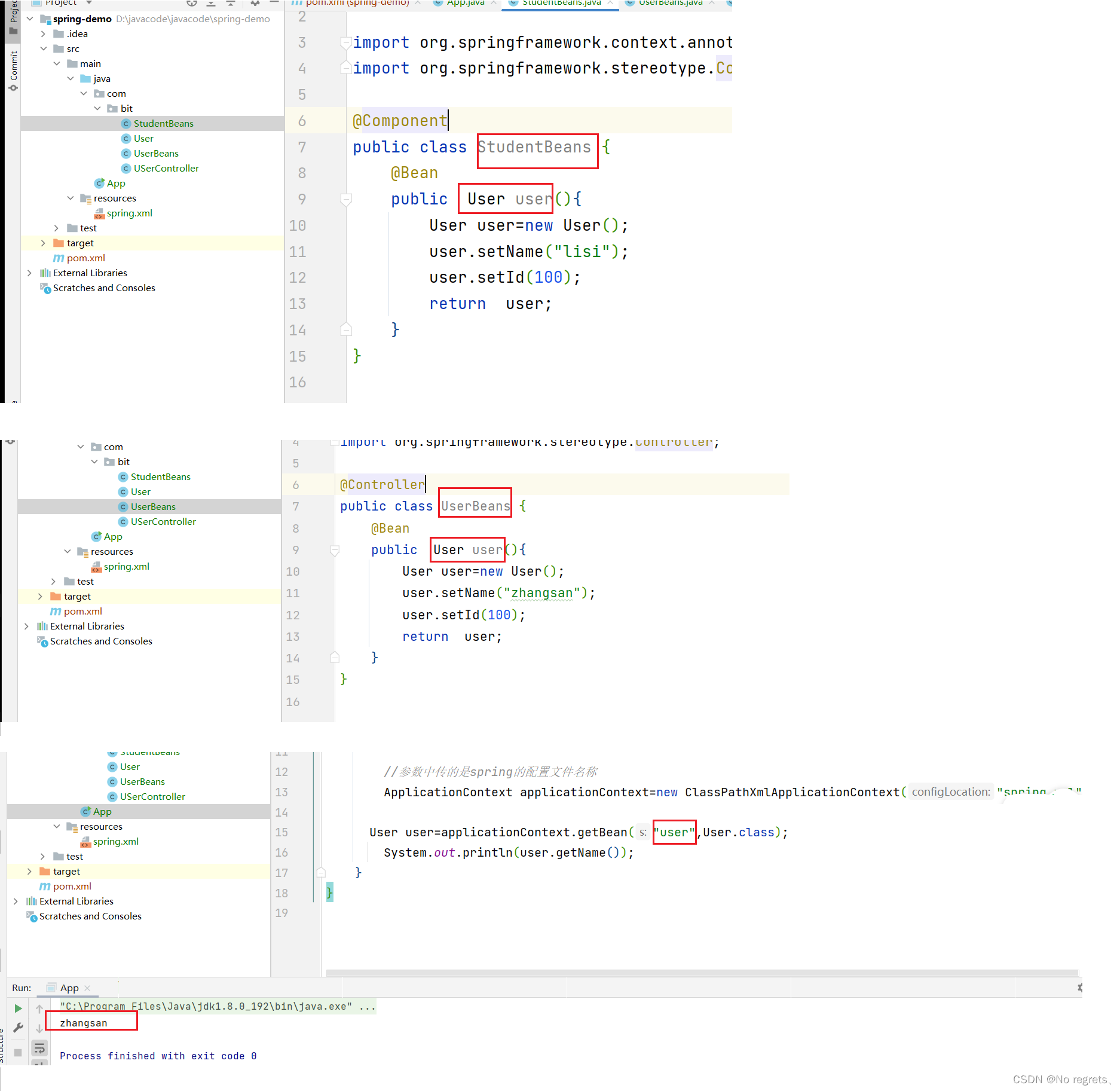Rerun App with the green run arrow
The width and height of the screenshot is (1120, 1091).
pyautogui.click(x=18, y=1009)
